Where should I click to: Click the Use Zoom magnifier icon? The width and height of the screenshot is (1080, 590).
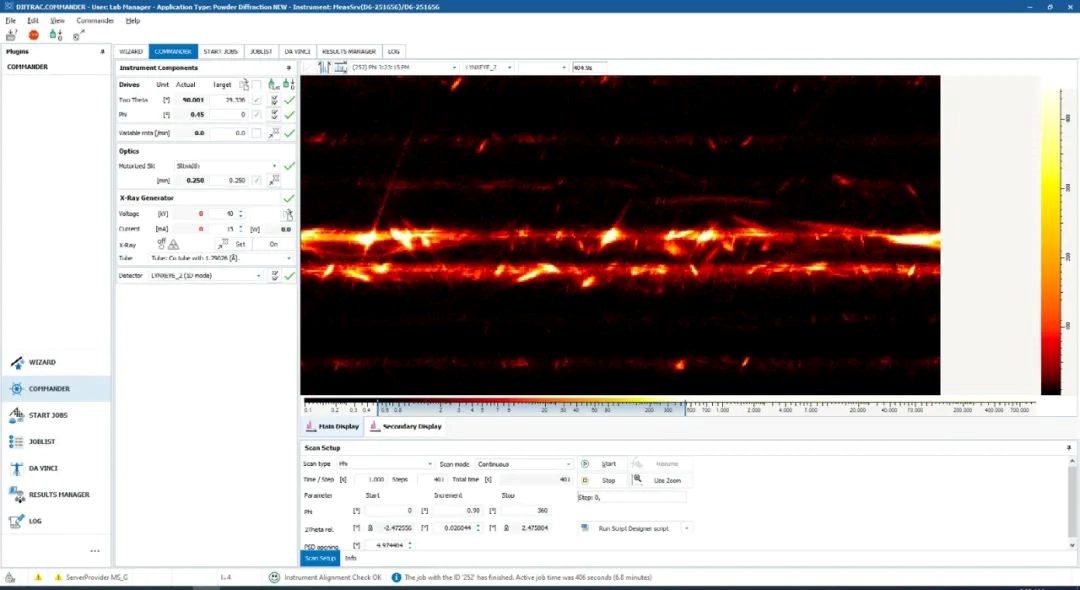(x=637, y=480)
